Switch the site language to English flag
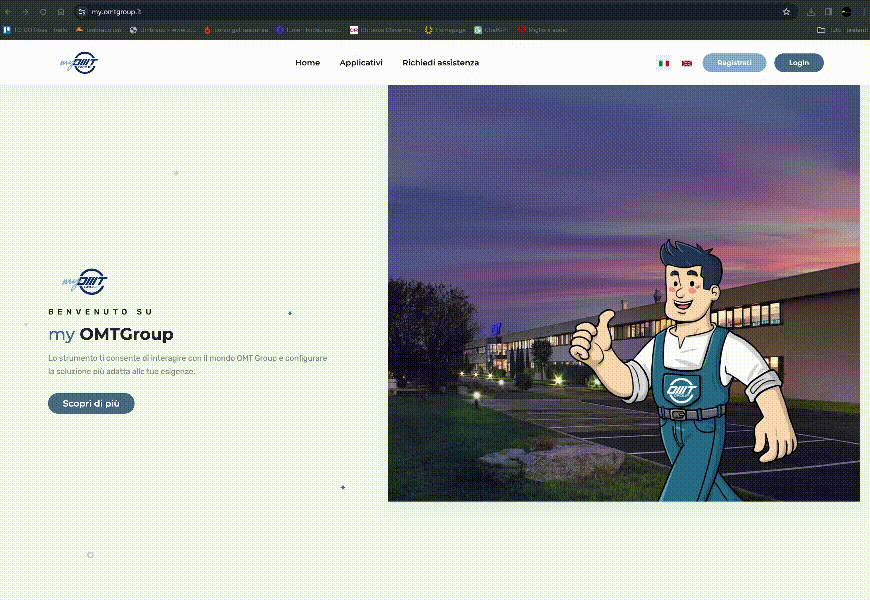 point(687,63)
